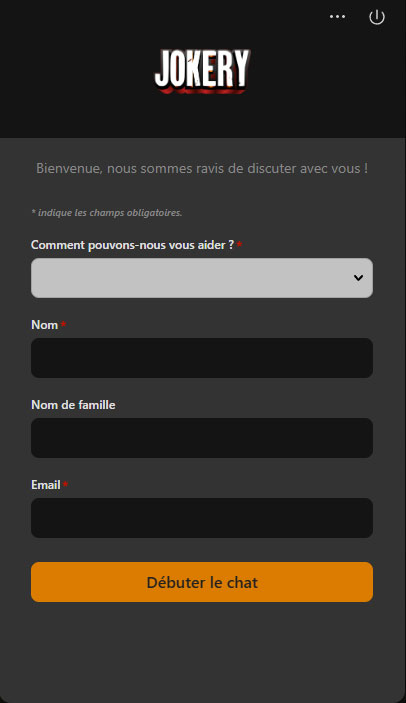Focus the Nom text field

click(202, 358)
